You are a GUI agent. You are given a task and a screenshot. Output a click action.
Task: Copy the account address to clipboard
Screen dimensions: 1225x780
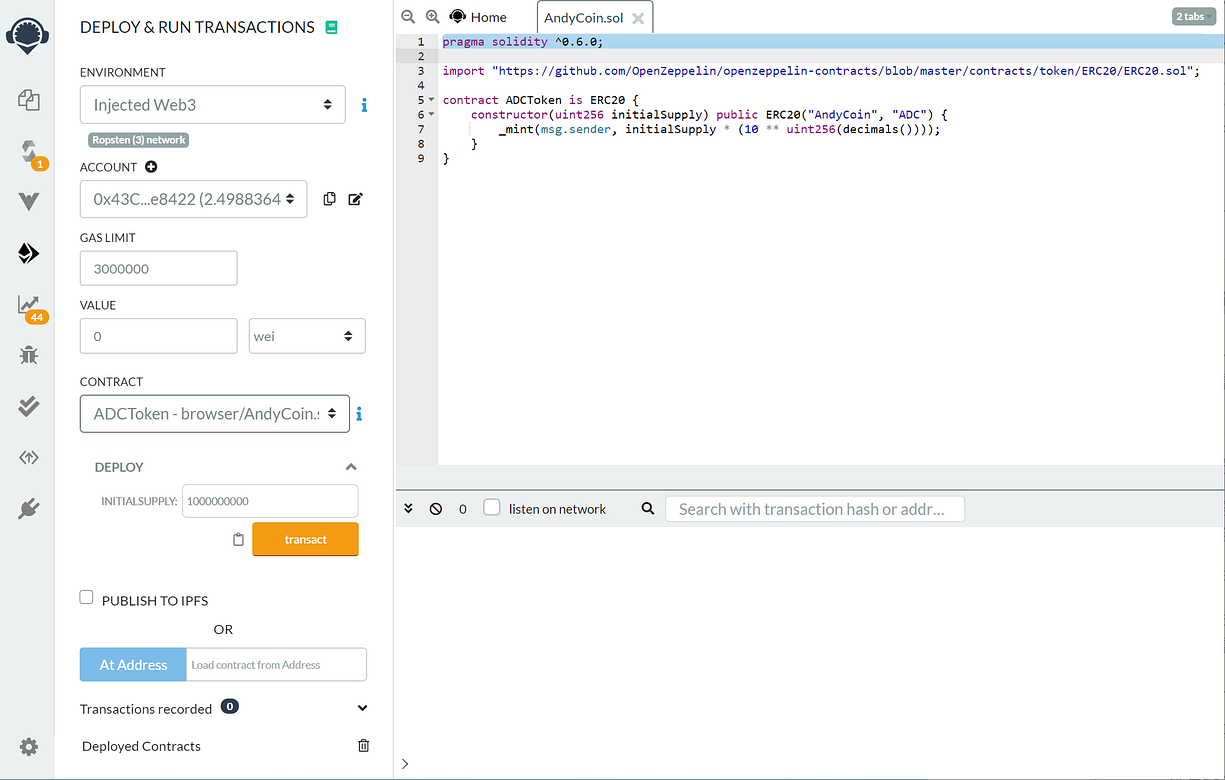(329, 199)
